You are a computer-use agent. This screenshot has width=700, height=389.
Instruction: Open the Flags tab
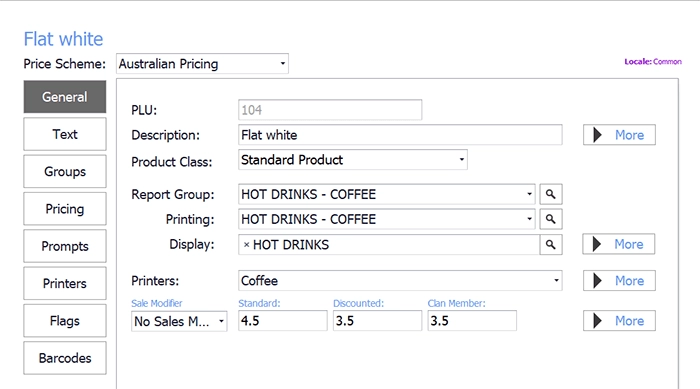tap(65, 321)
